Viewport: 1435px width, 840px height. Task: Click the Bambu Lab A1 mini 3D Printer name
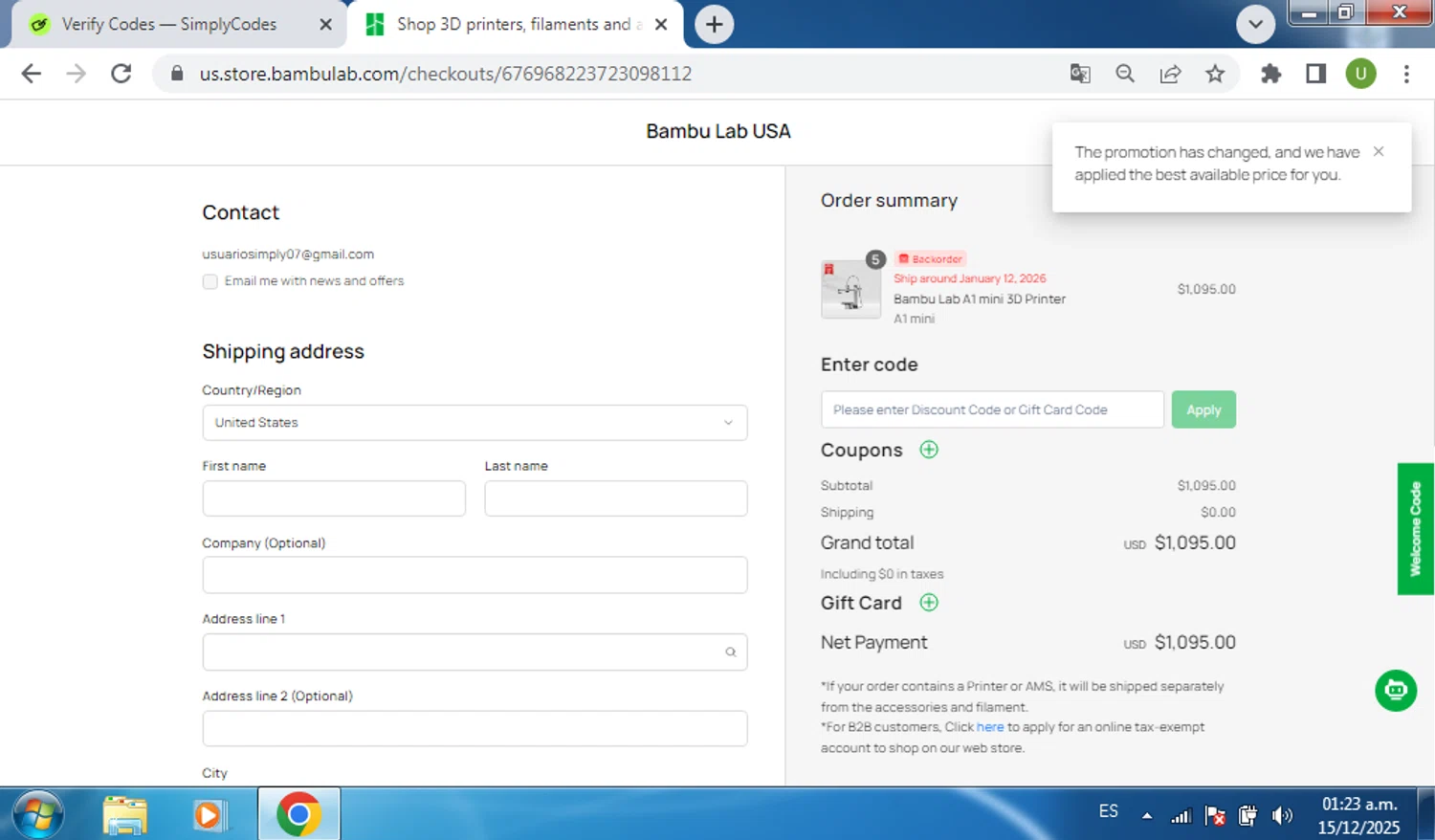click(x=980, y=298)
